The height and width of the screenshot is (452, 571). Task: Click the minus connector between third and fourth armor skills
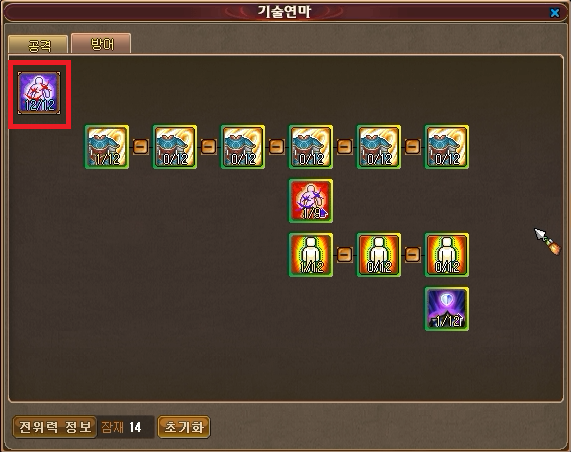coord(277,147)
